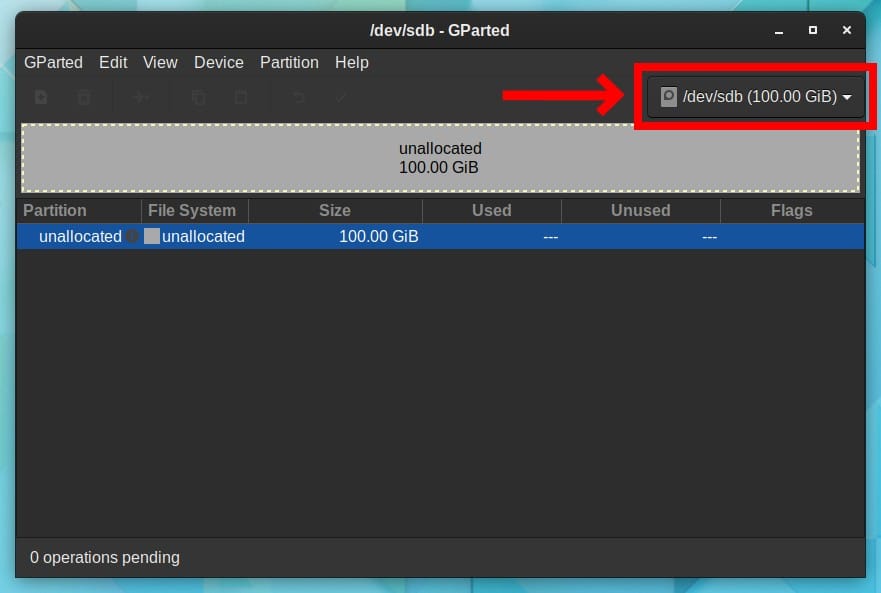The width and height of the screenshot is (881, 593).
Task: Open the View menu
Action: pos(160,62)
